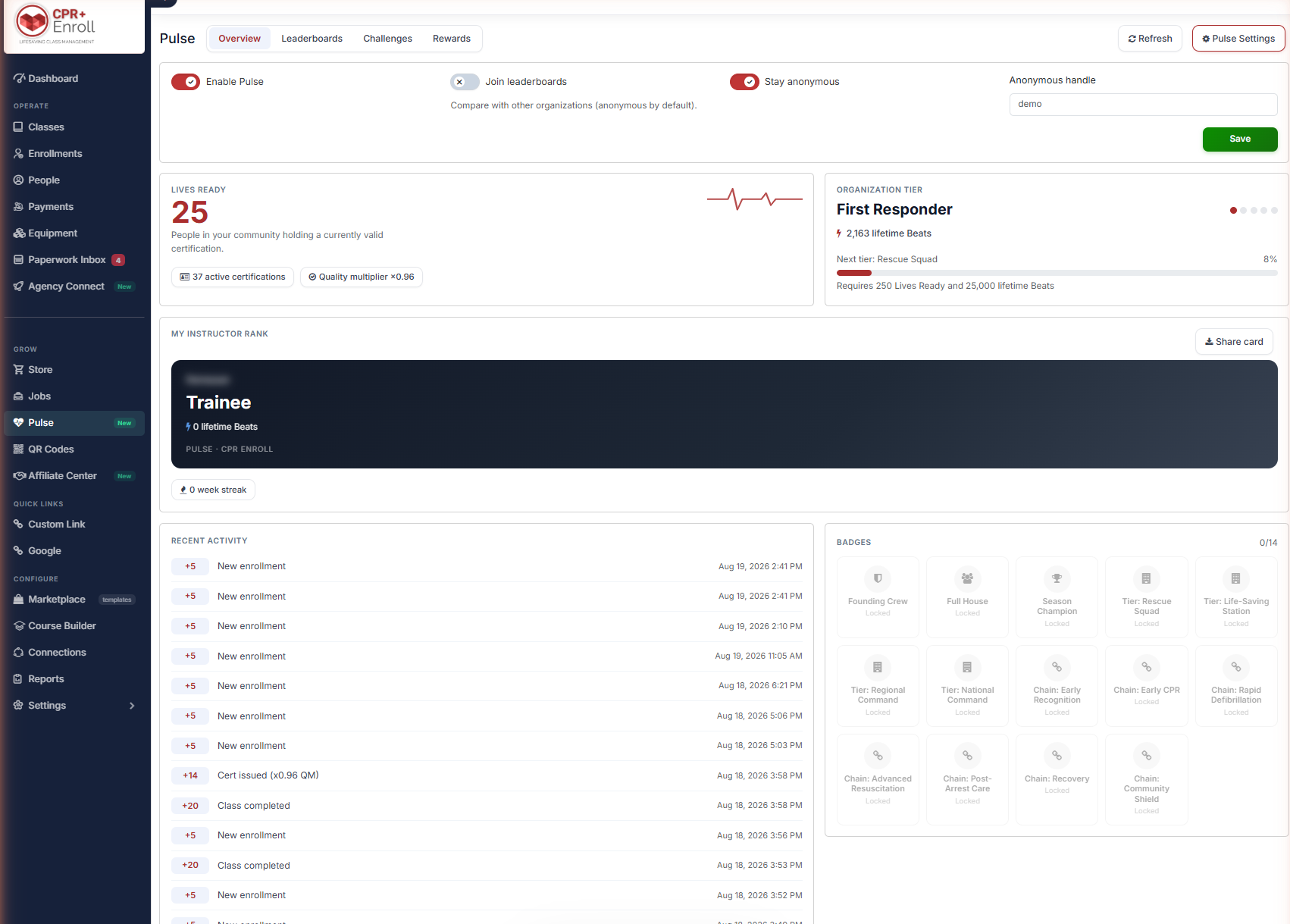Screen dimensions: 1290x924
Task: Click the 37 active certifications chip
Action: [233, 277]
